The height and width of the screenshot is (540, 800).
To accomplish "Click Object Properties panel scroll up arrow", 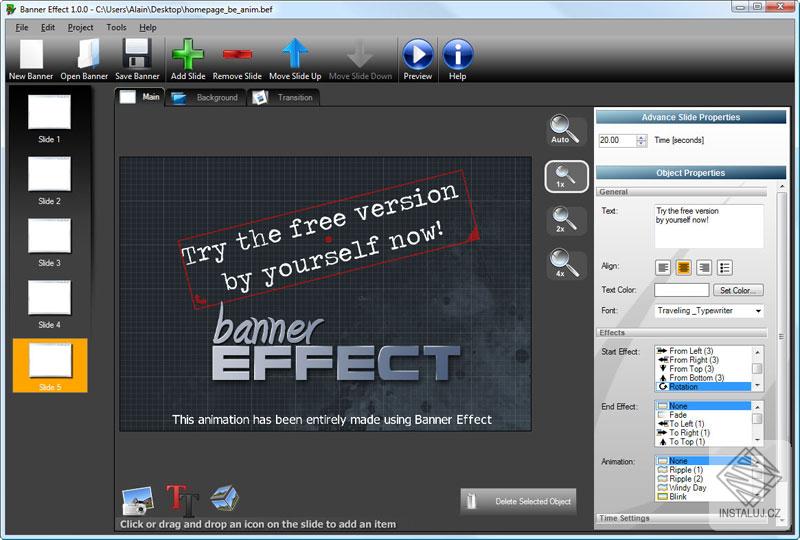I will (x=782, y=187).
